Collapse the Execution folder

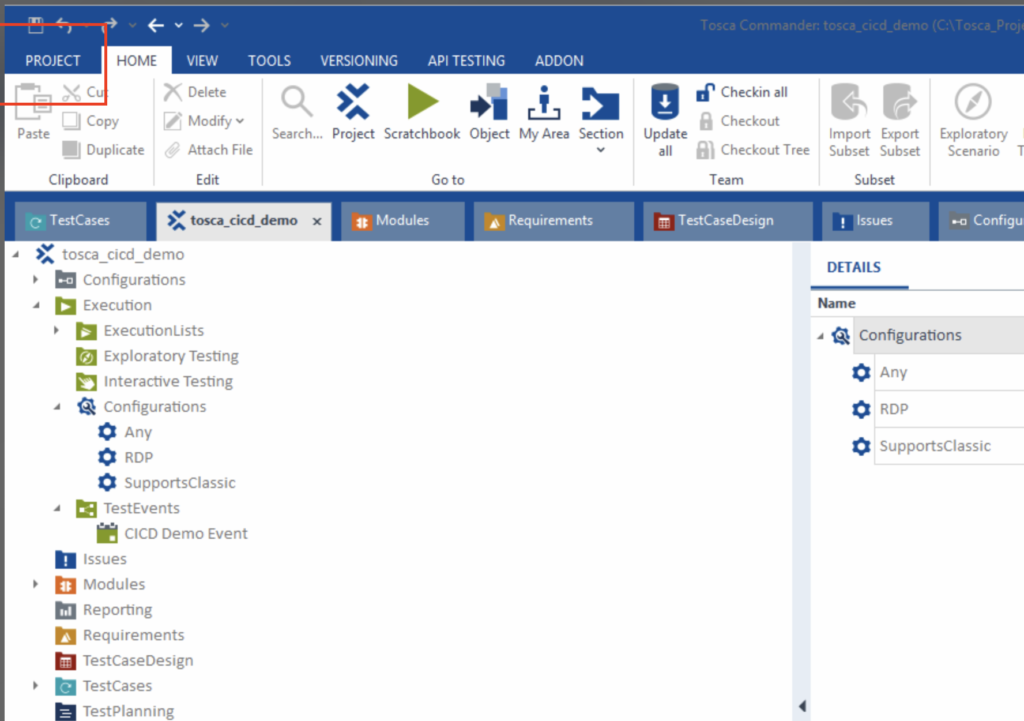coord(36,305)
